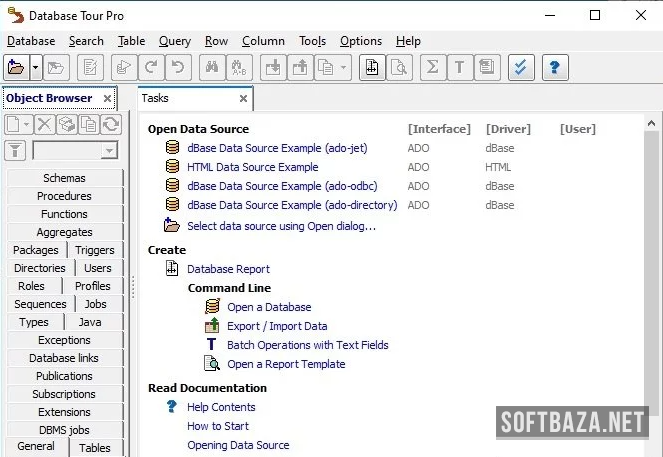Click the text T toolbar icon
The width and height of the screenshot is (663, 457).
tap(459, 68)
